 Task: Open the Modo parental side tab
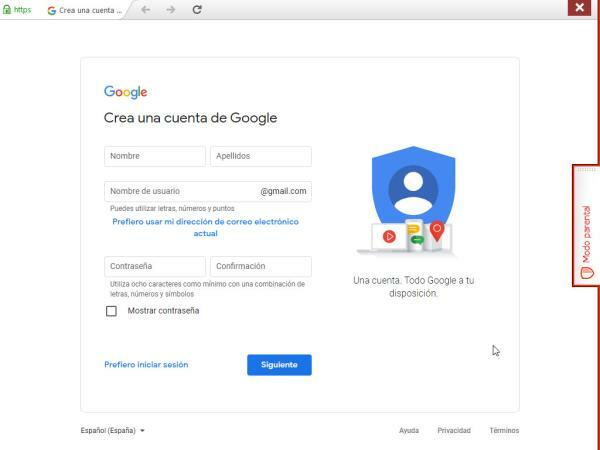tap(586, 227)
